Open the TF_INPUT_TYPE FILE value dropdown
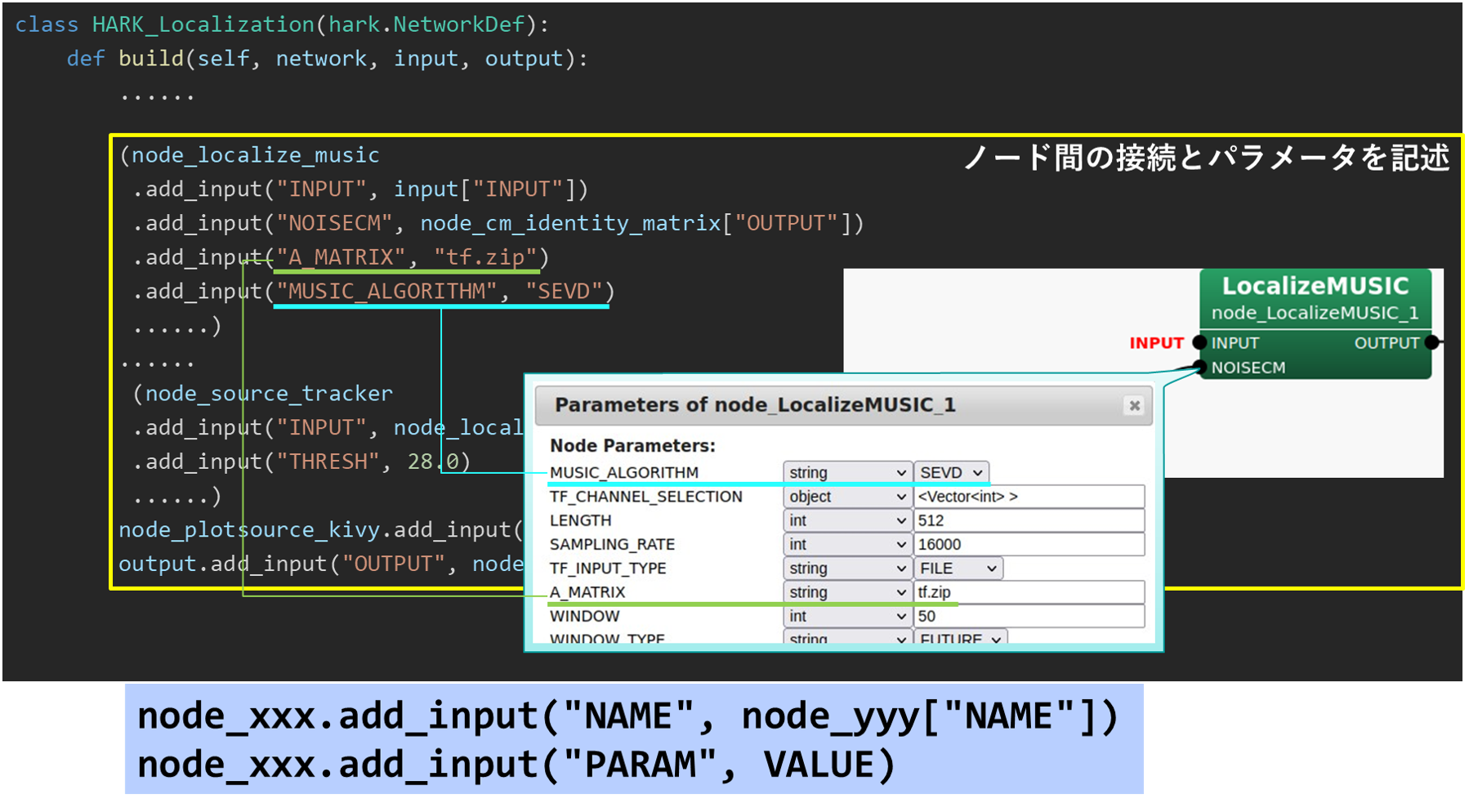This screenshot has height=812, width=1469. (x=958, y=569)
